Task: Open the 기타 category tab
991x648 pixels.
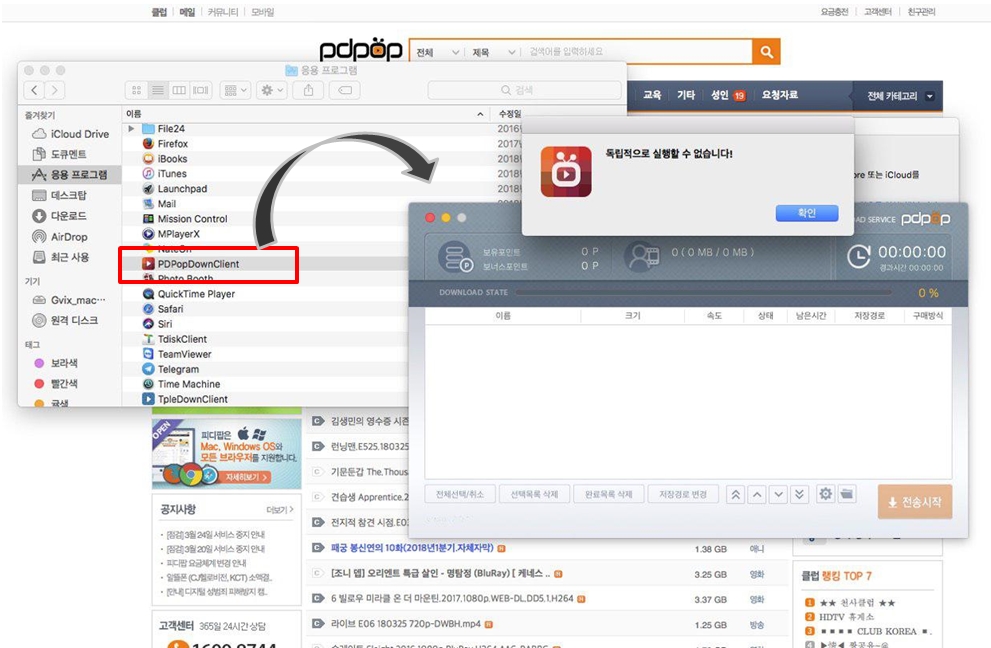Action: [686, 95]
